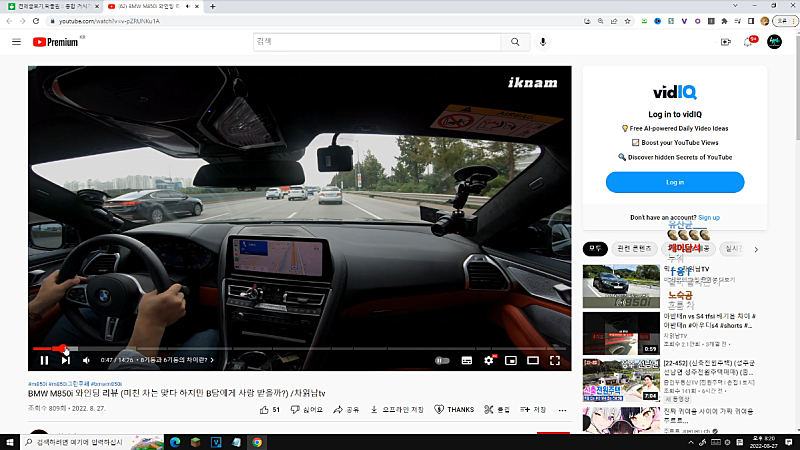Expand filter chips with right chevron

click(x=756, y=249)
